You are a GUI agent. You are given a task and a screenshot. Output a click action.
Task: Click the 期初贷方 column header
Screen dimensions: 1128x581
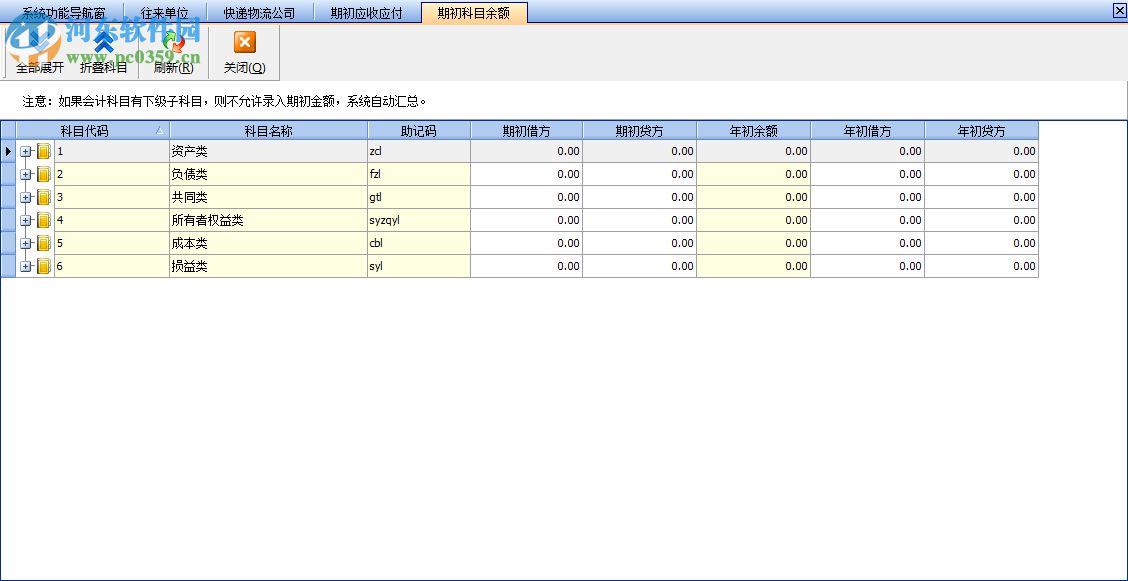[x=640, y=131]
